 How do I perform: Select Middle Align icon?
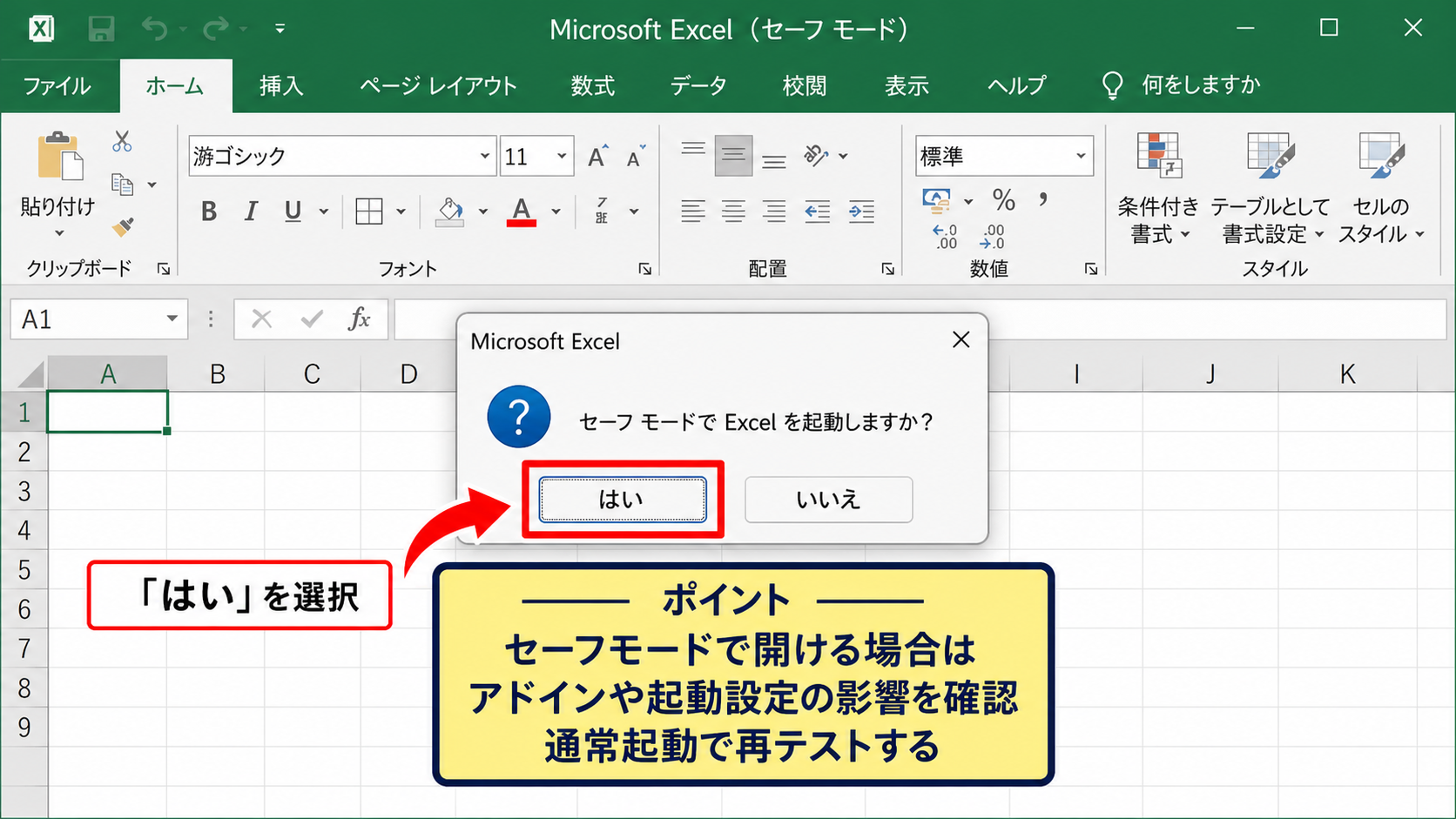(733, 156)
